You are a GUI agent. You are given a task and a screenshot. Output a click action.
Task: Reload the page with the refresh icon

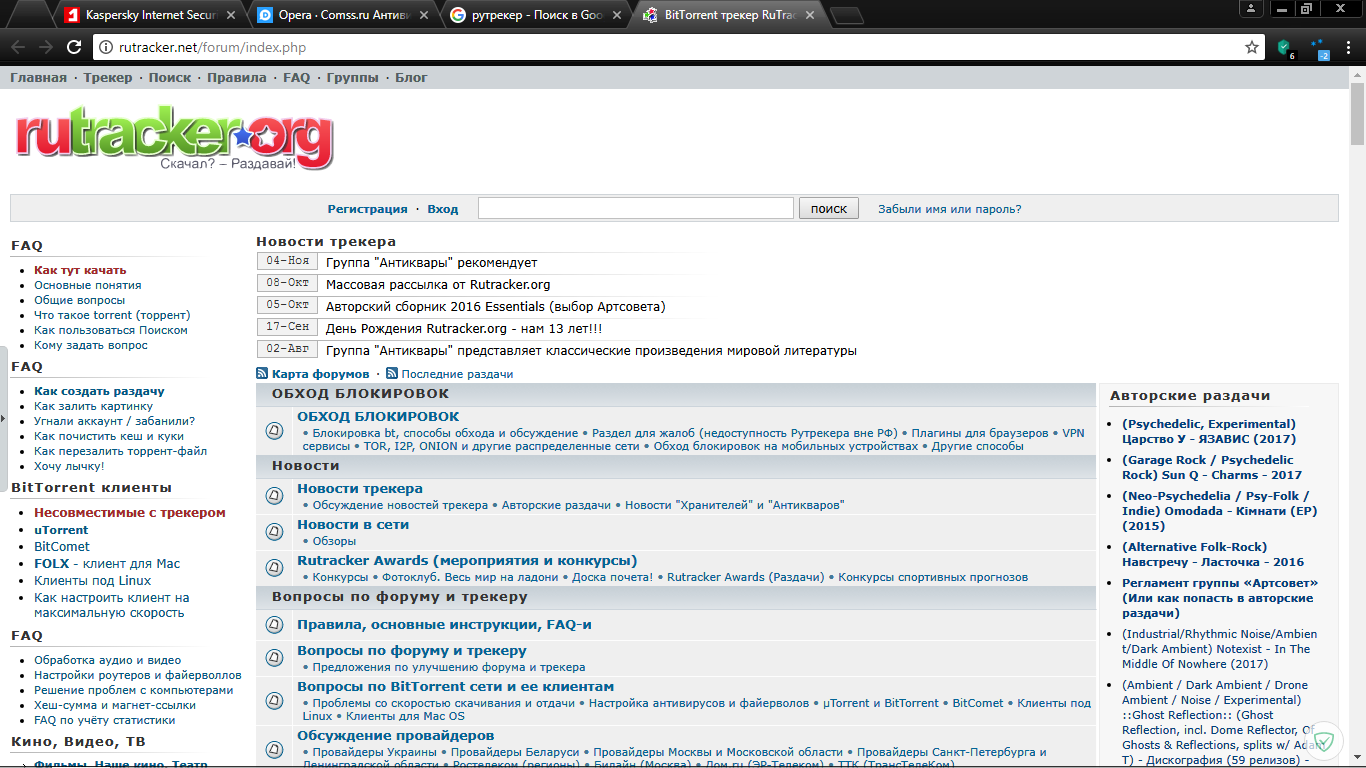coord(74,47)
